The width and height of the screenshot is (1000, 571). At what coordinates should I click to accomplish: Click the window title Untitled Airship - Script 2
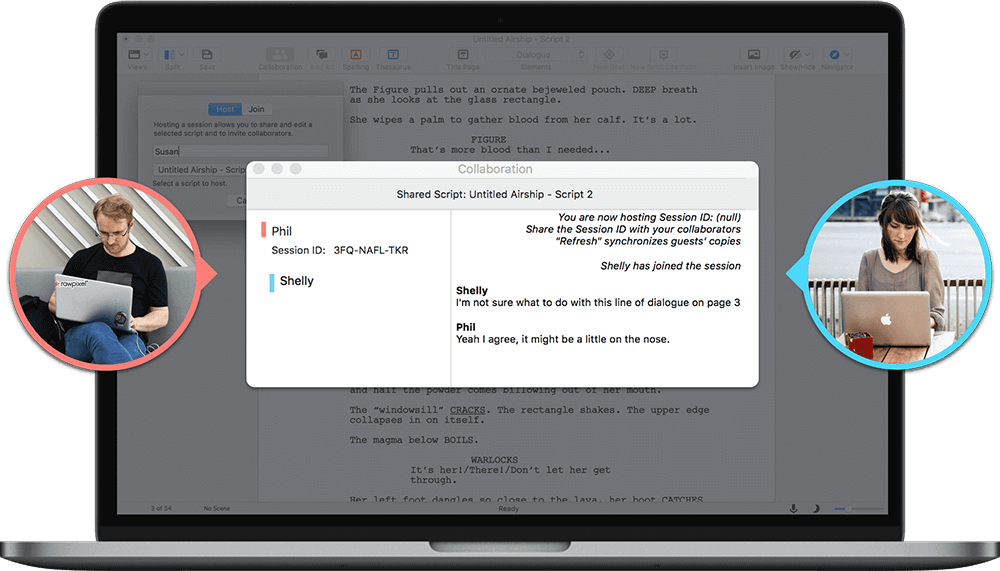coord(521,39)
